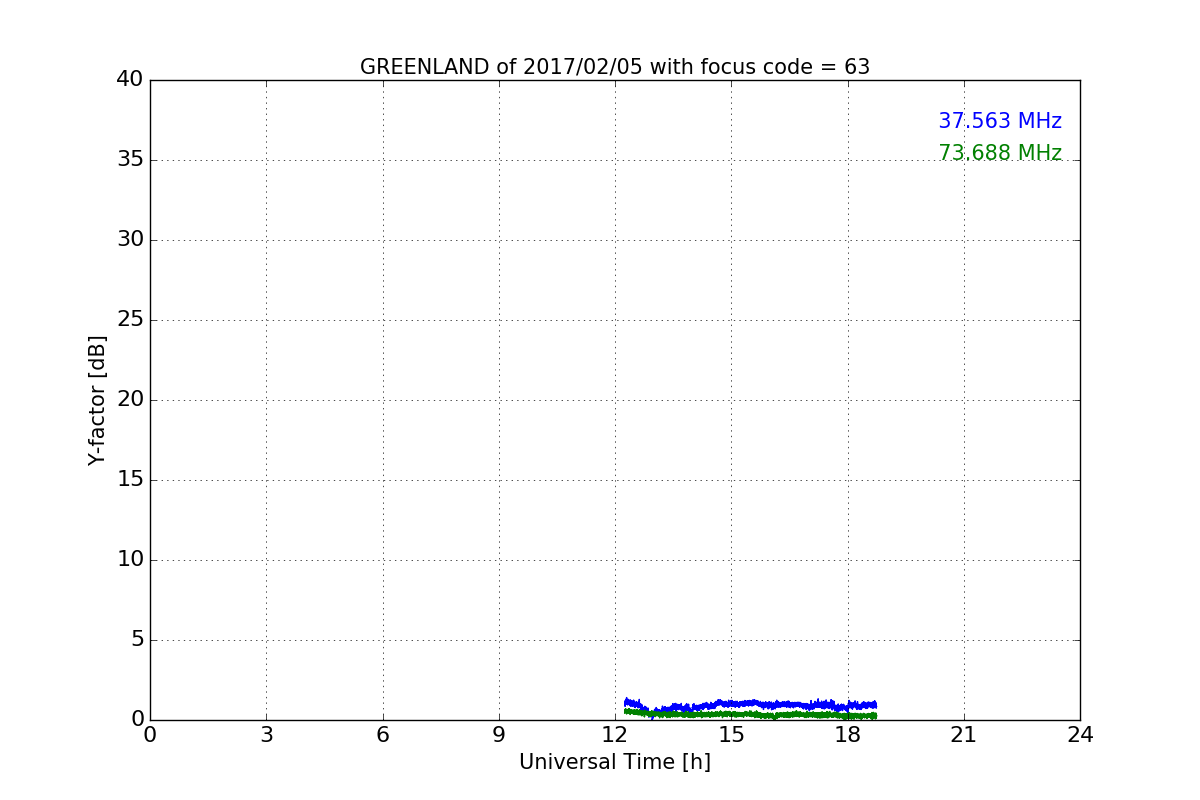Select the green 73.688 MHz legend label

[x=1000, y=153]
